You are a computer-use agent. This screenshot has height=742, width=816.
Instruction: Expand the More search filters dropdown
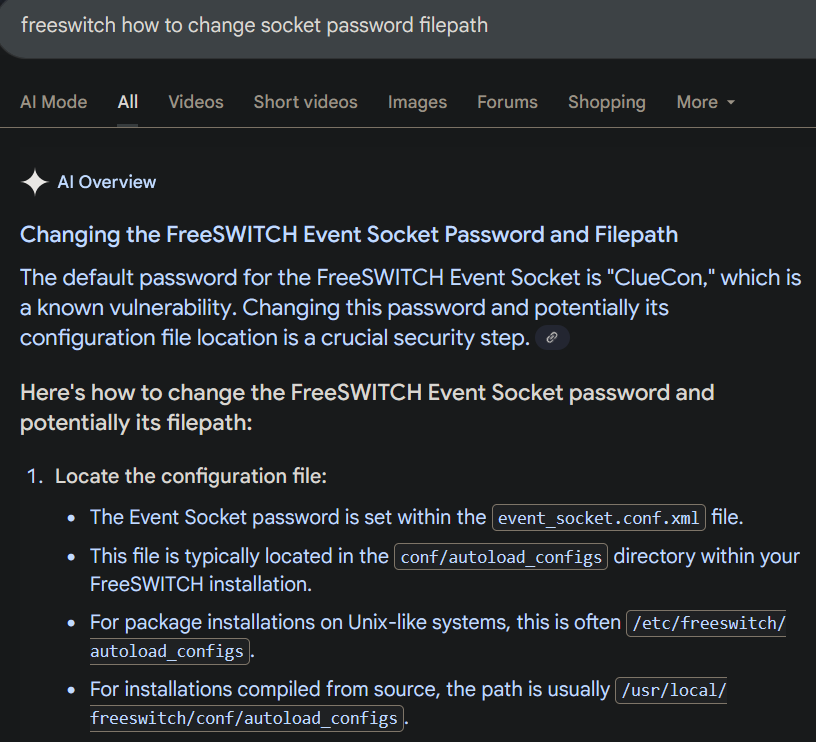[x=705, y=102]
